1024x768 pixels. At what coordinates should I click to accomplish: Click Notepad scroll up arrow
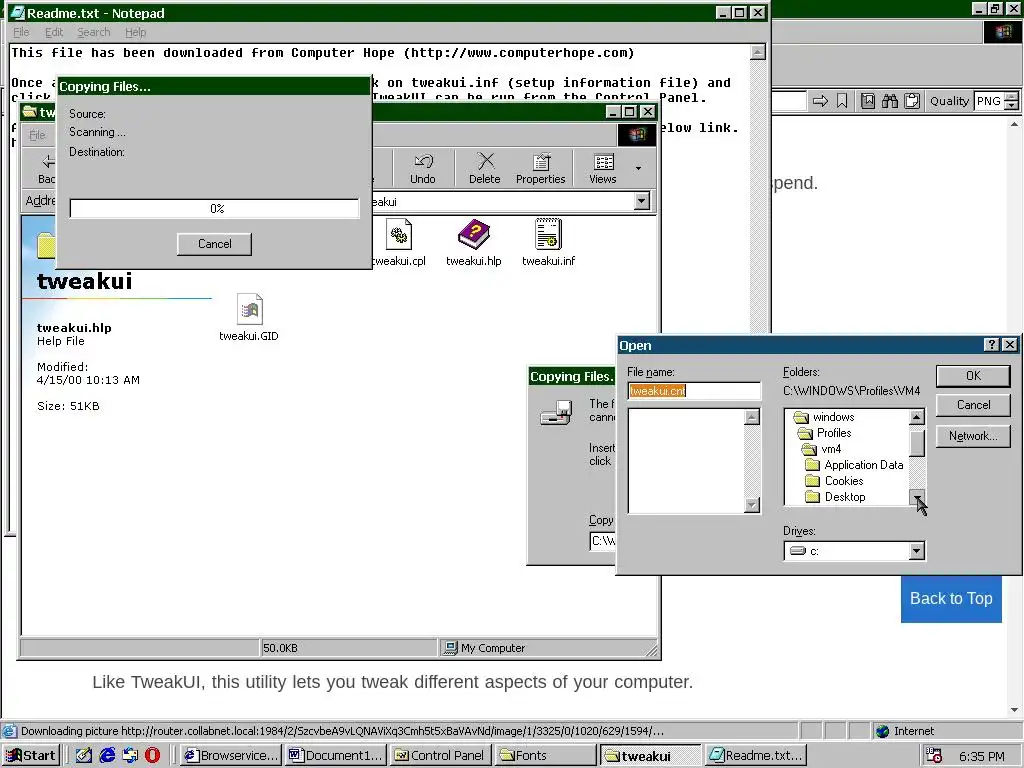point(758,52)
